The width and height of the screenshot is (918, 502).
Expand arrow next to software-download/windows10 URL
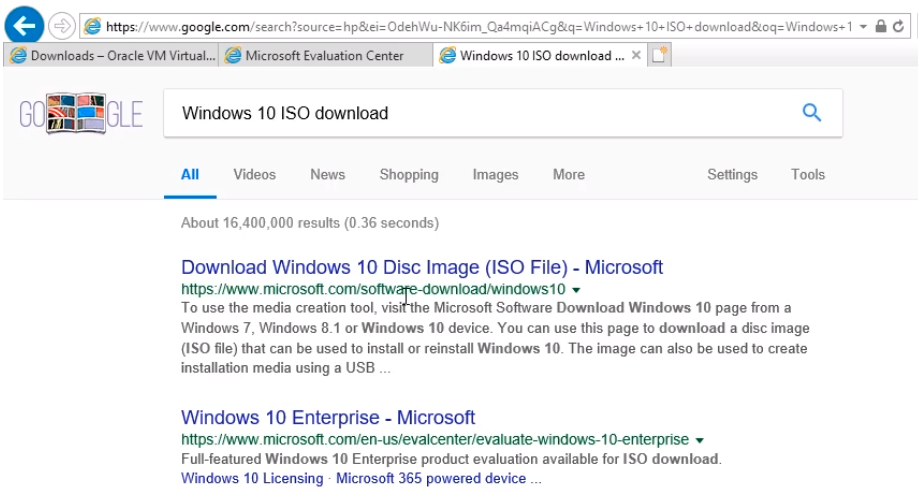point(576,290)
